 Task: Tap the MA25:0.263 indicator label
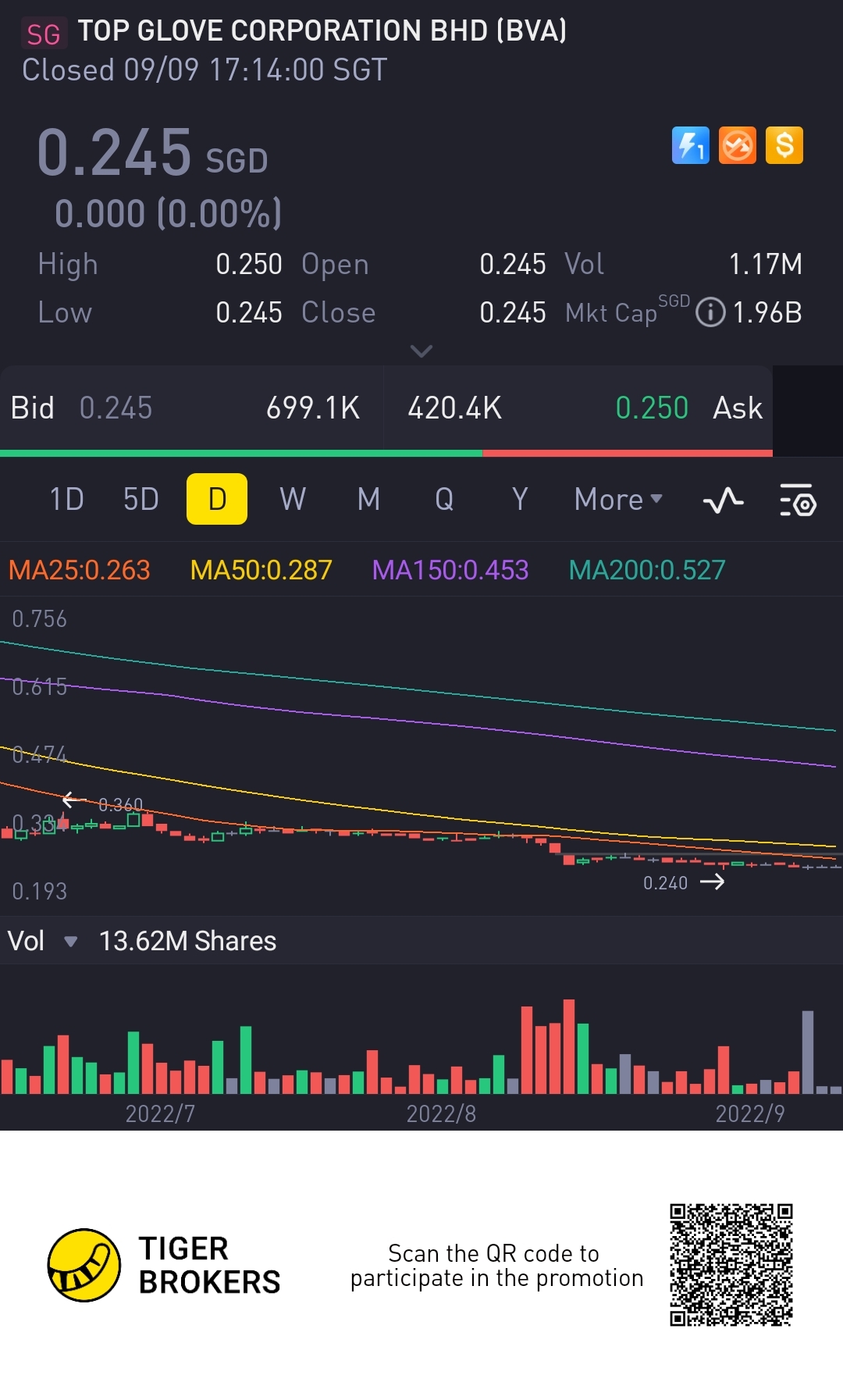79,570
